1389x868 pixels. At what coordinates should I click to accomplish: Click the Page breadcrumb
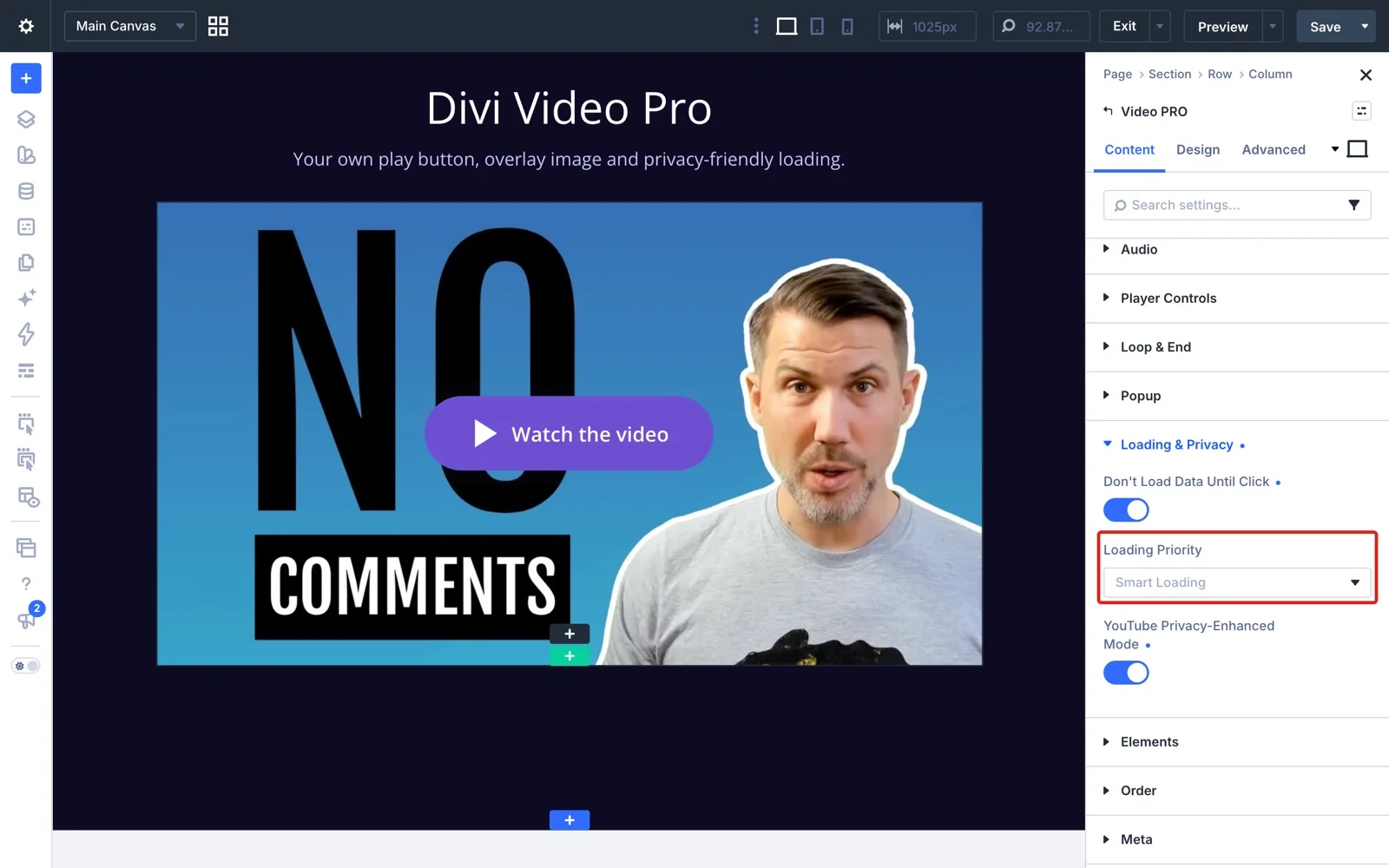tap(1117, 75)
